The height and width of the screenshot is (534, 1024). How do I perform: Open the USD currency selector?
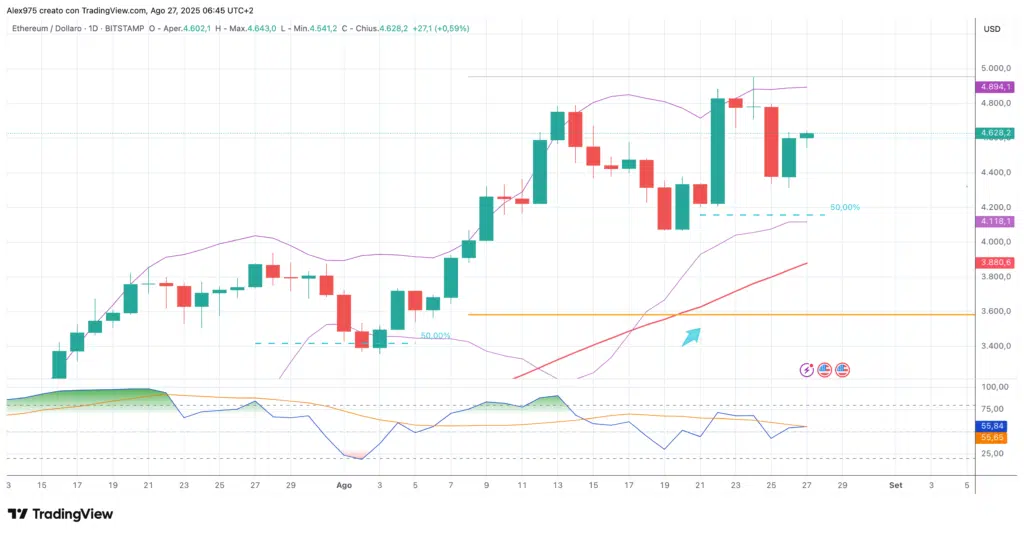992,29
